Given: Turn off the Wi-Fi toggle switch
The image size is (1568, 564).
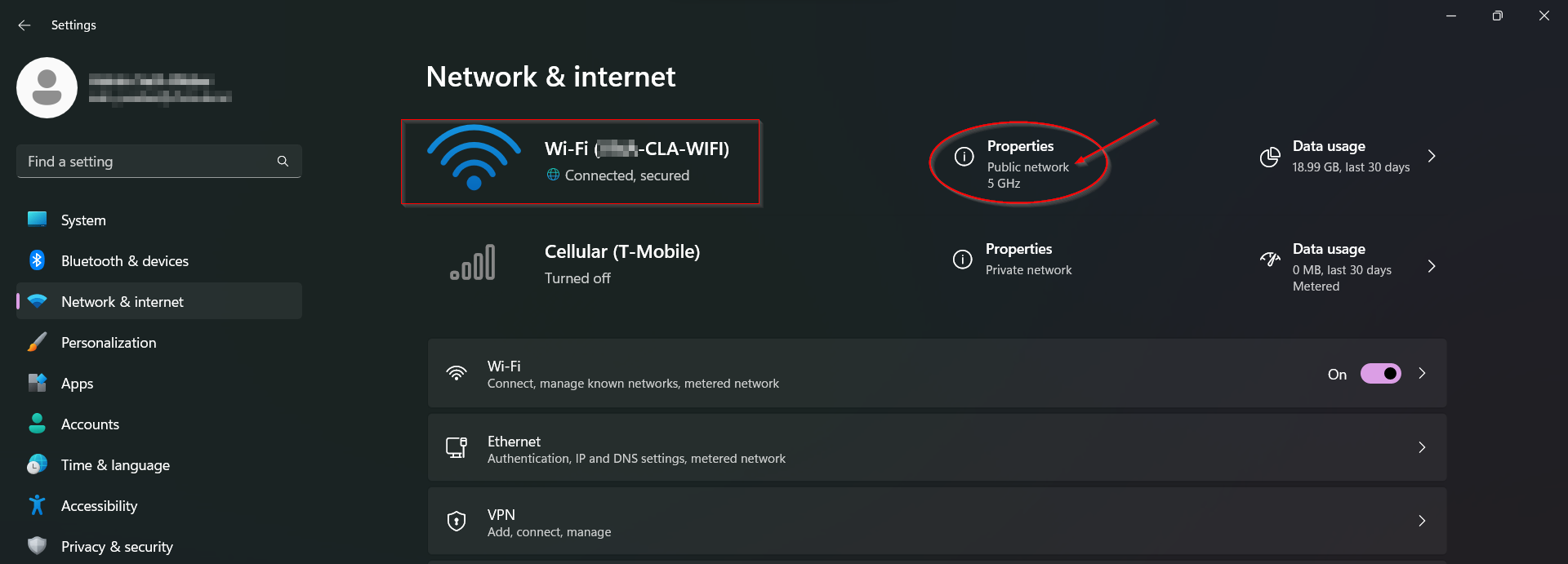Looking at the screenshot, I should point(1380,374).
